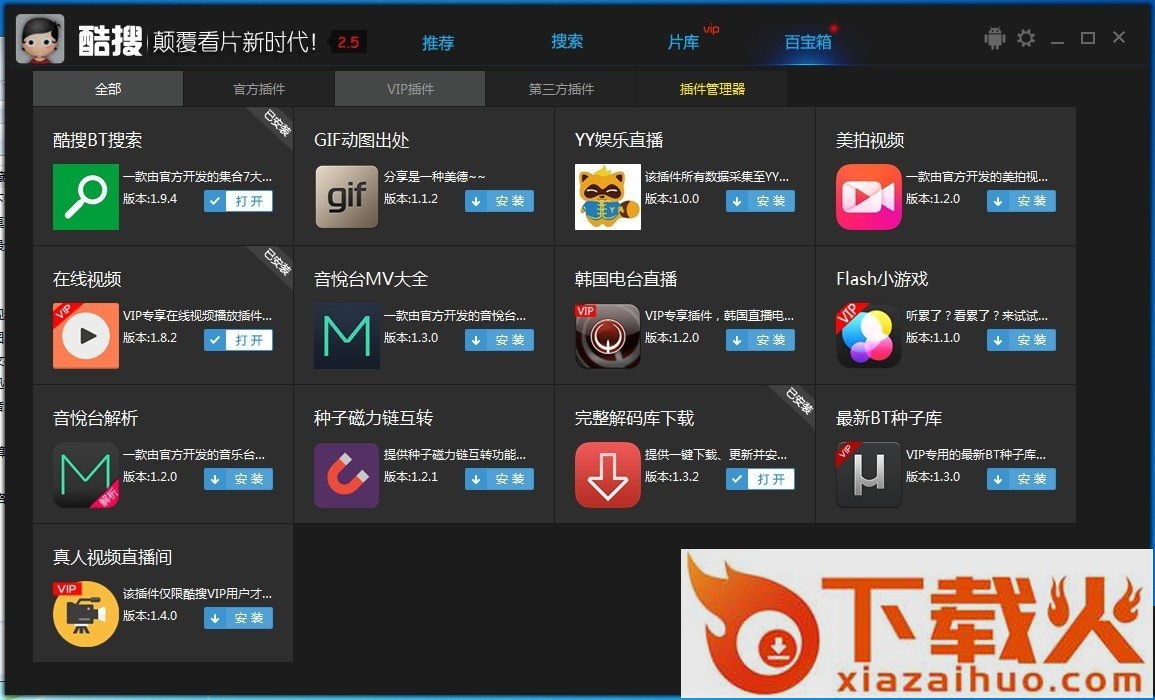The width and height of the screenshot is (1155, 700).
Task: Click the 种子磁力链互转 plugin title
Action: point(373,418)
